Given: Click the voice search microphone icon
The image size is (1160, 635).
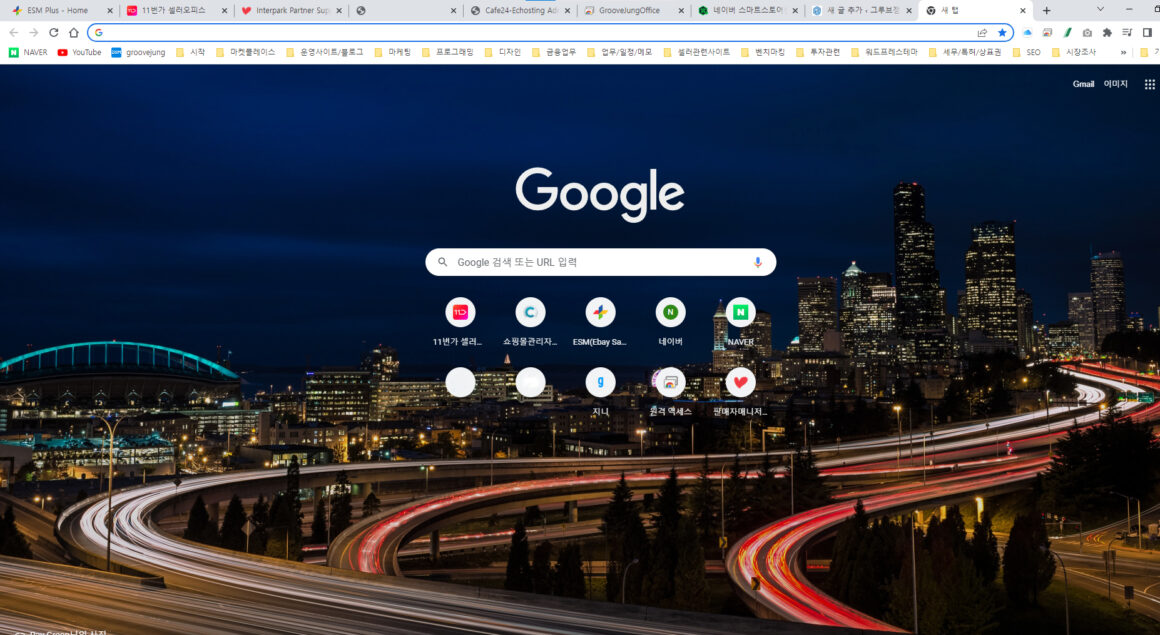Looking at the screenshot, I should point(757,262).
